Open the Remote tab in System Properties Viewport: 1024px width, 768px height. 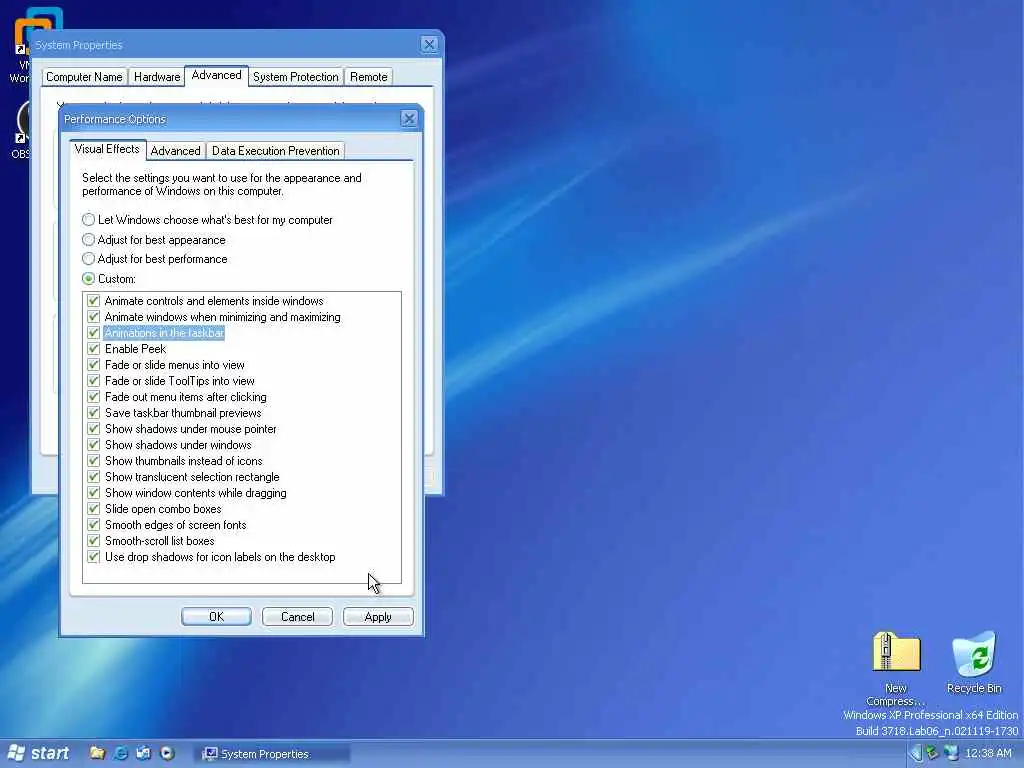[368, 76]
